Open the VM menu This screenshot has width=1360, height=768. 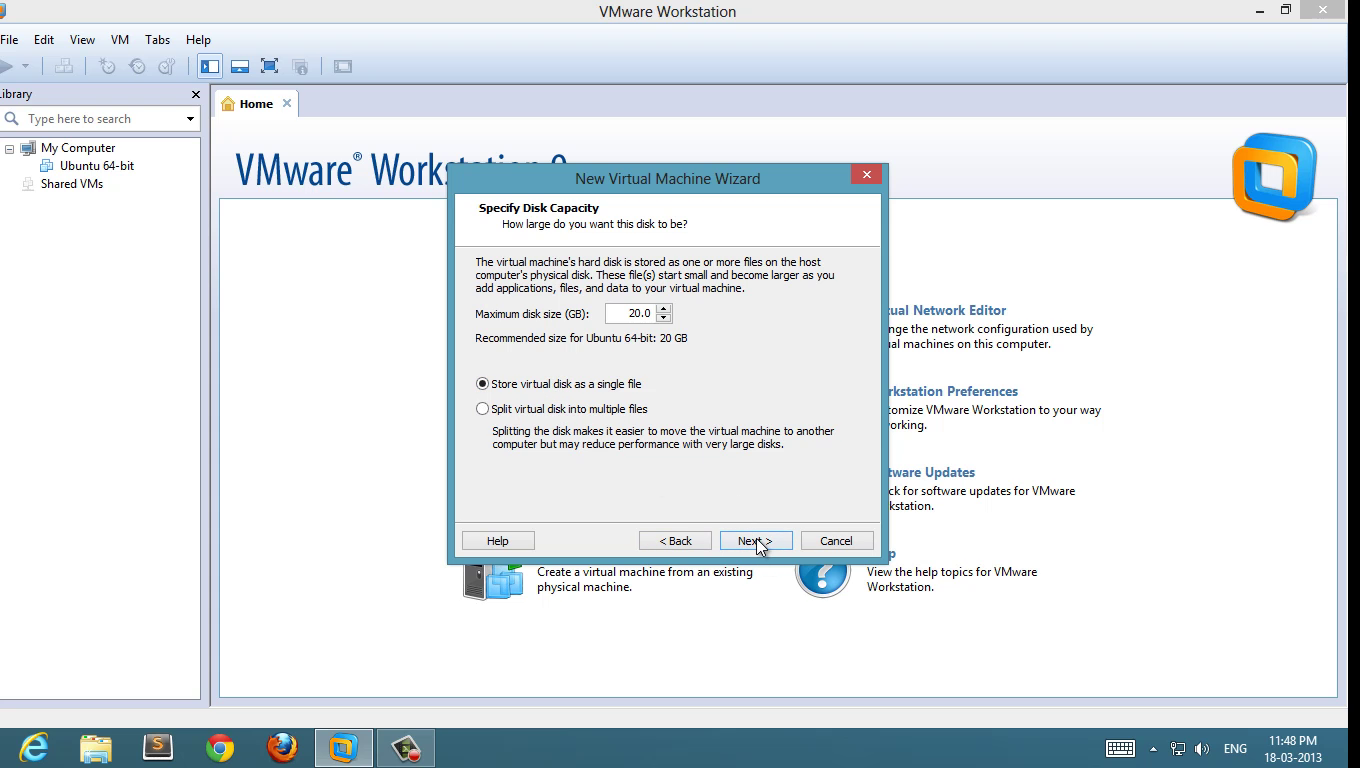click(120, 40)
